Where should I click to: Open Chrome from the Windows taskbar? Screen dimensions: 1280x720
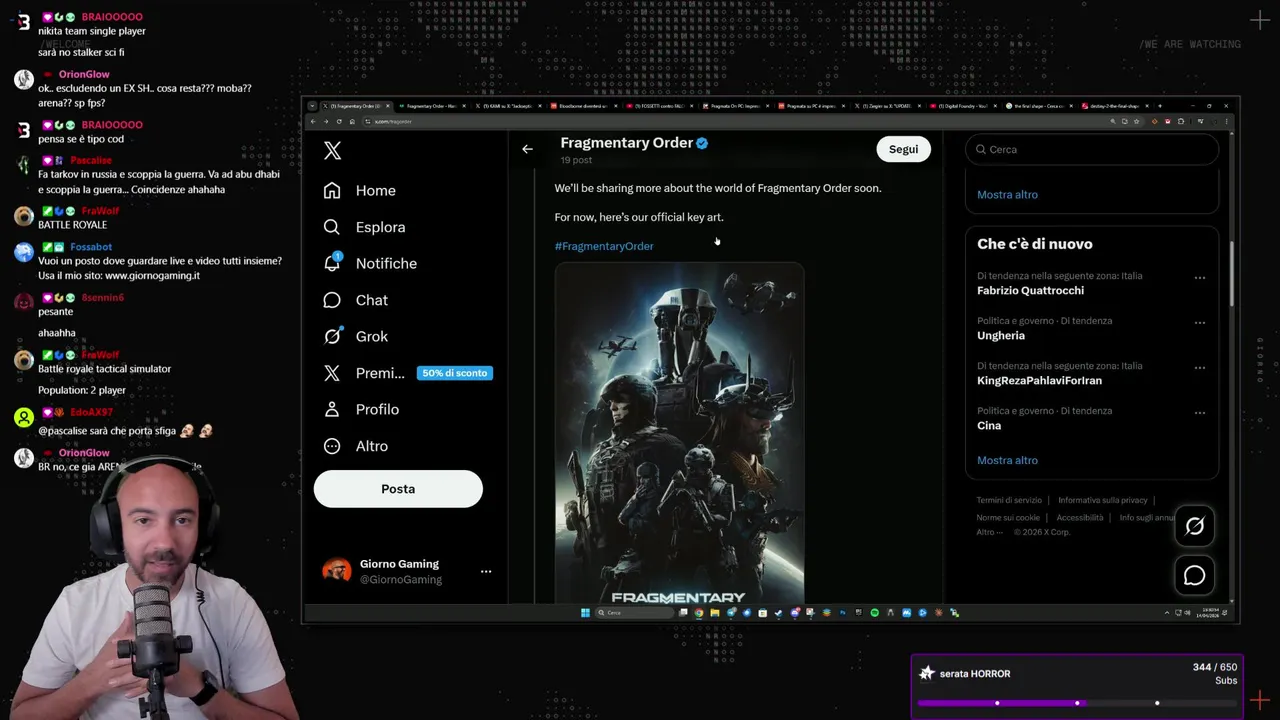pyautogui.click(x=699, y=613)
